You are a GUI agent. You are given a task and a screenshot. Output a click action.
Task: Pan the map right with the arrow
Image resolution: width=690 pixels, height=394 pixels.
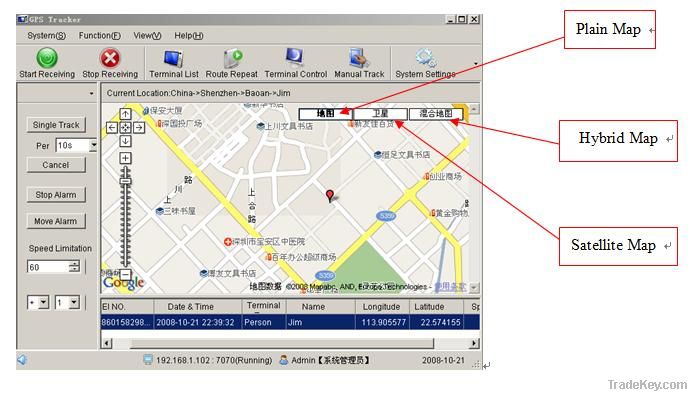(139, 128)
